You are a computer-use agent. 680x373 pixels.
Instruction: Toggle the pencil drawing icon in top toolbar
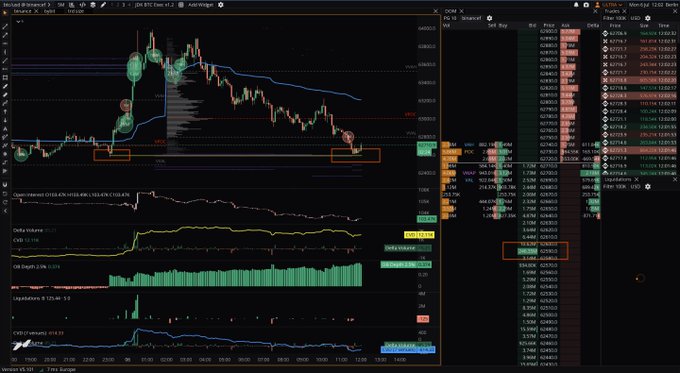[103, 4]
